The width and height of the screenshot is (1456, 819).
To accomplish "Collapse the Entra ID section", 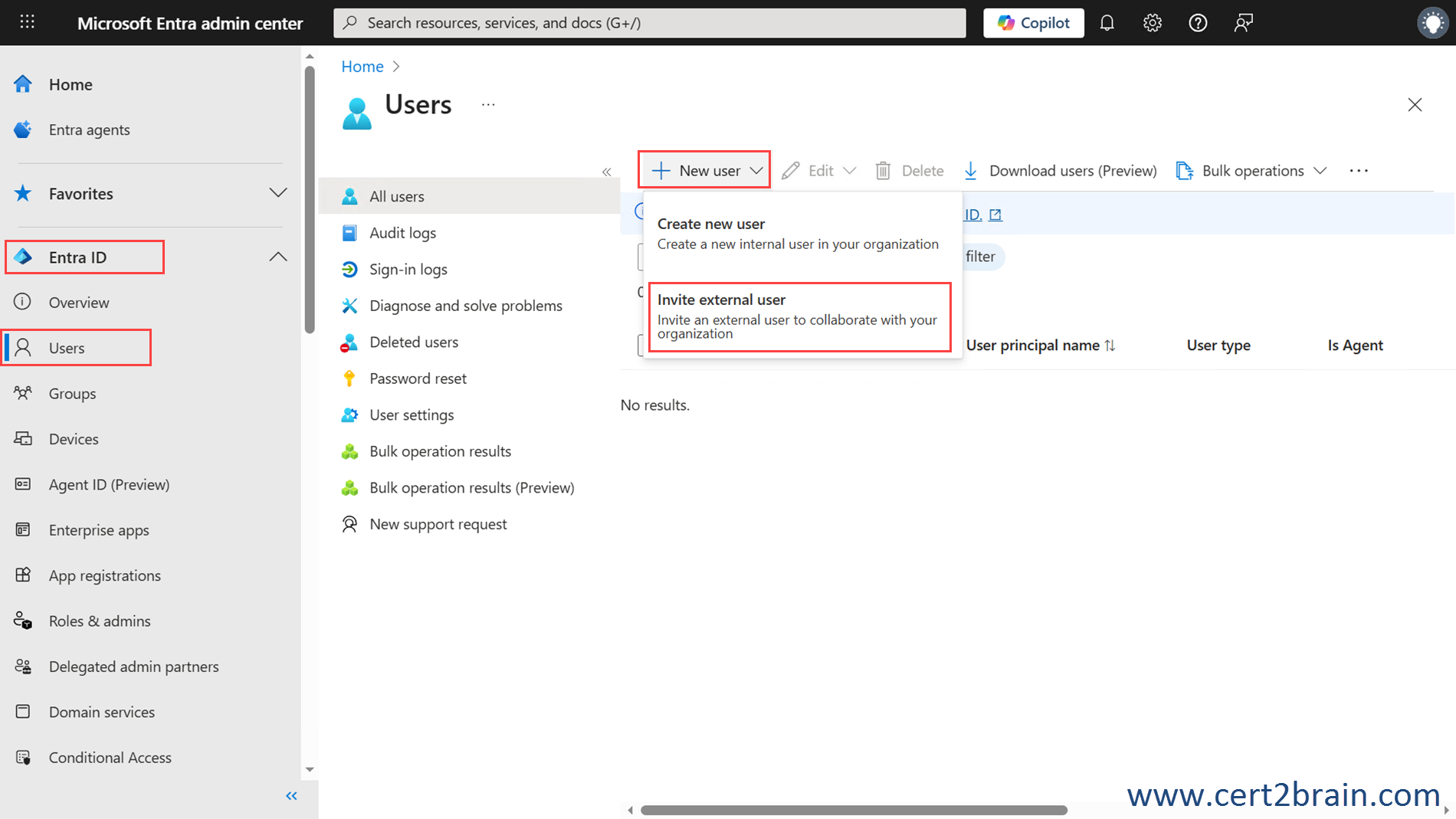I will click(x=277, y=257).
